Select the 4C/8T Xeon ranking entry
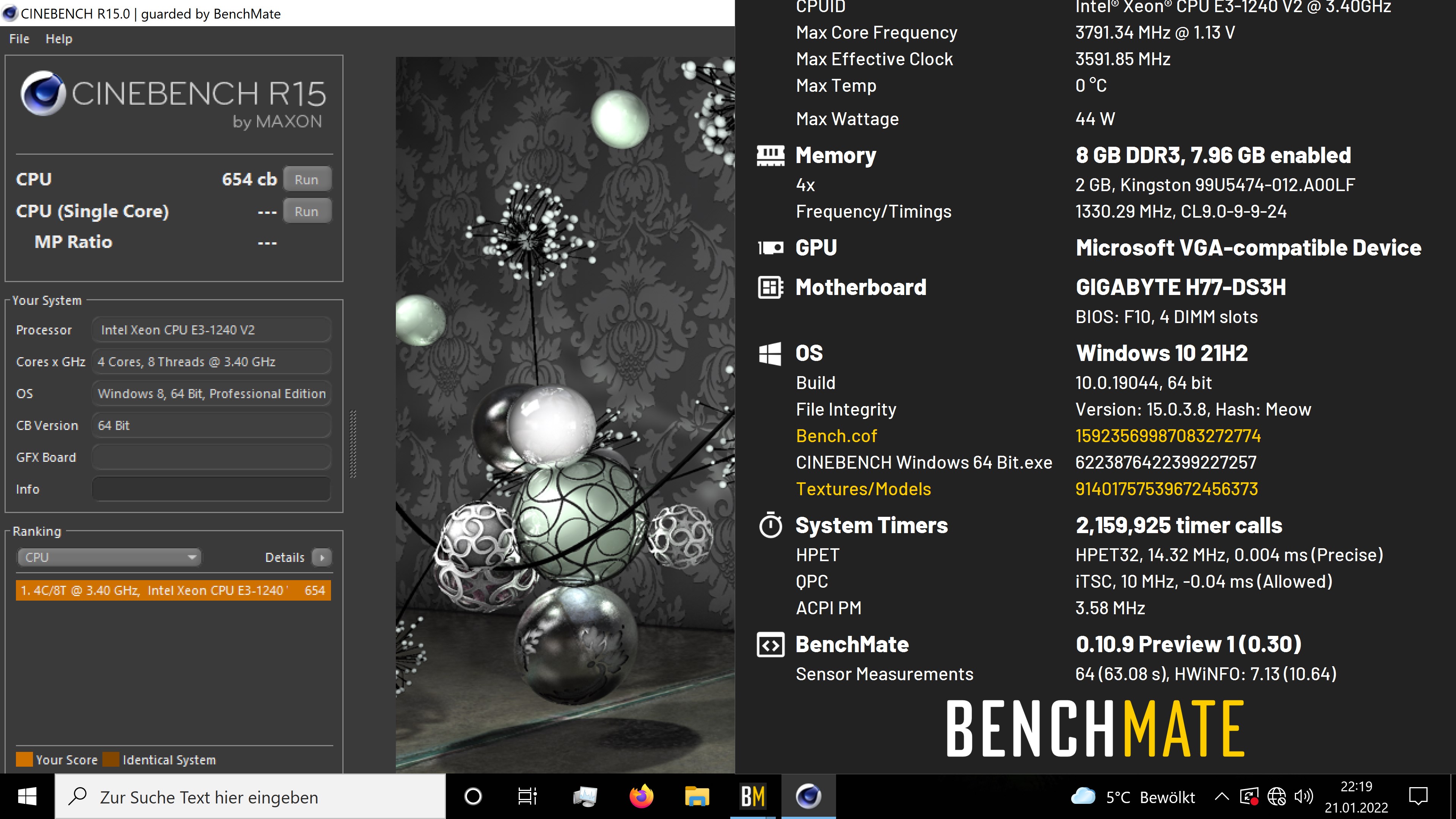Screen dimensions: 1456x819 174,590
